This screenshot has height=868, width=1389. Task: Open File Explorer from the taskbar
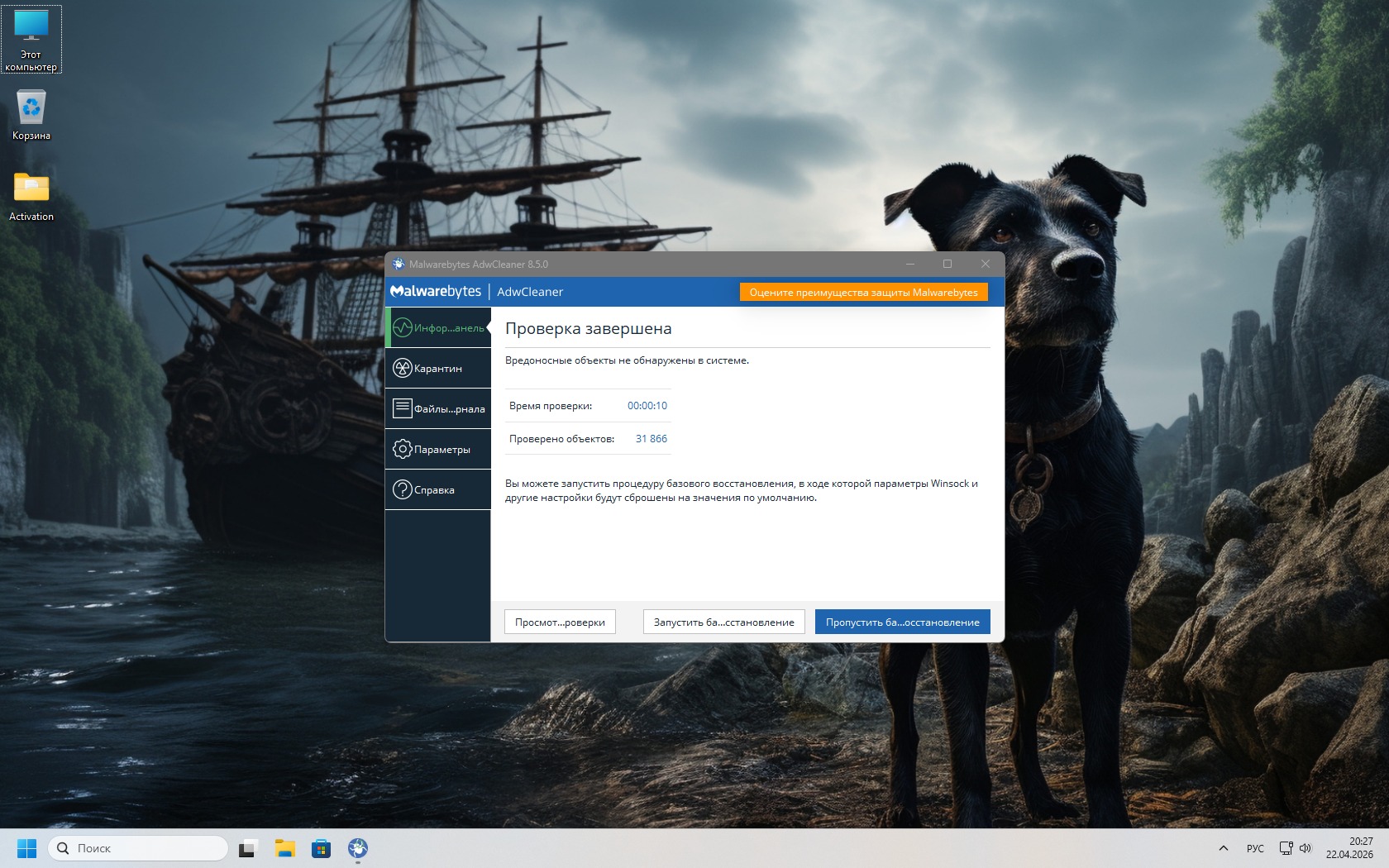tap(285, 848)
